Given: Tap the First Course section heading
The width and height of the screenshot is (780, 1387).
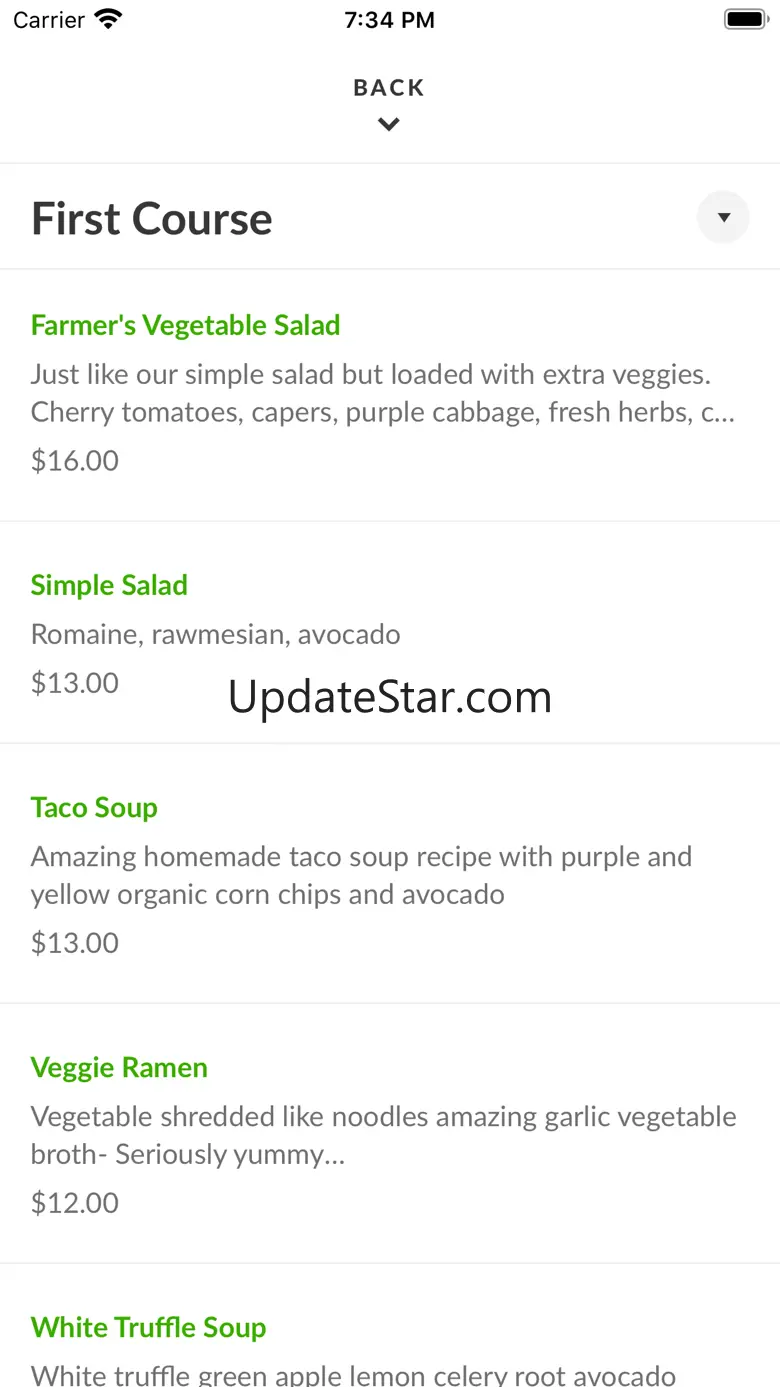Looking at the screenshot, I should (x=152, y=219).
